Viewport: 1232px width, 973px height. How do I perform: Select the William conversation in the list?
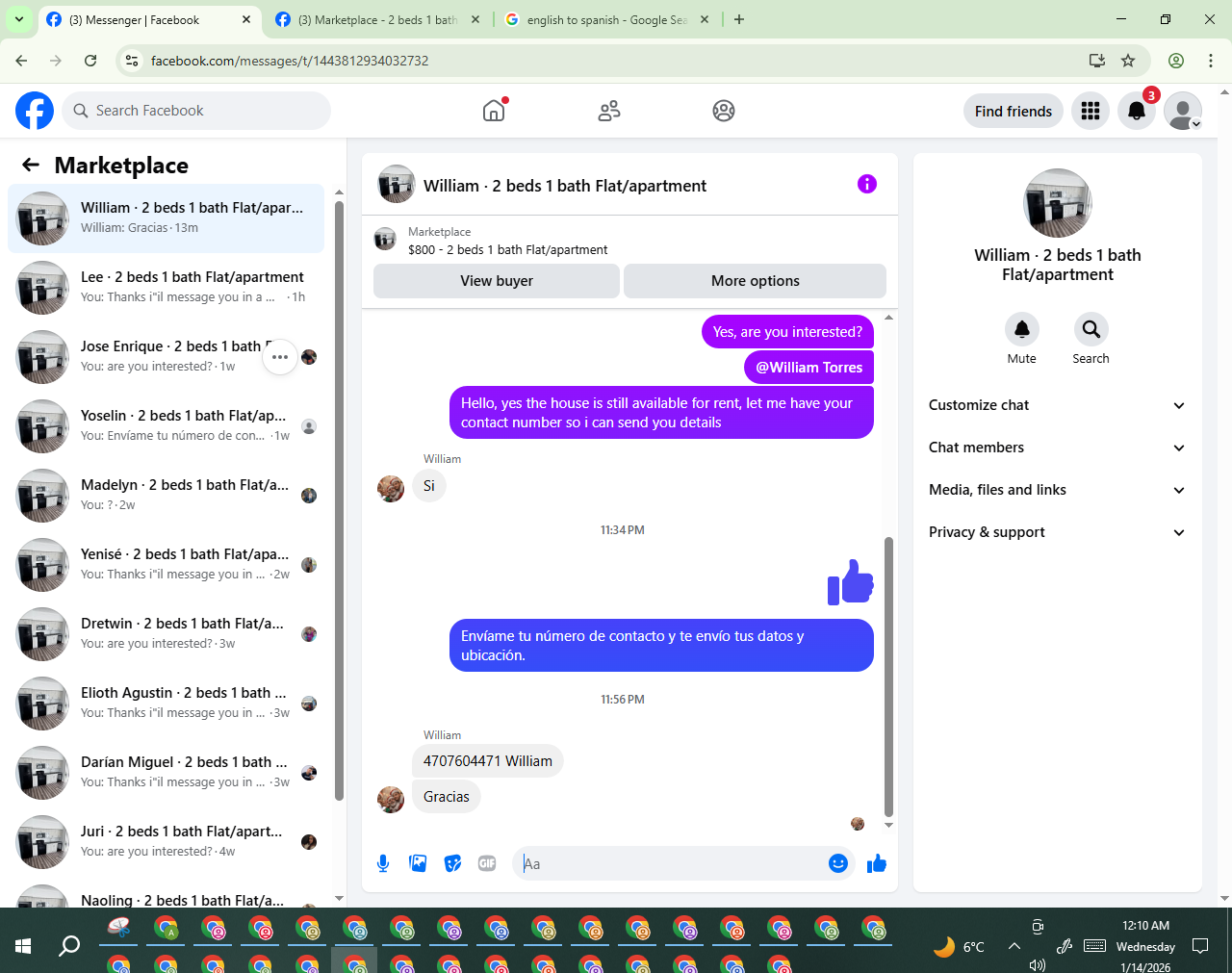click(x=166, y=218)
